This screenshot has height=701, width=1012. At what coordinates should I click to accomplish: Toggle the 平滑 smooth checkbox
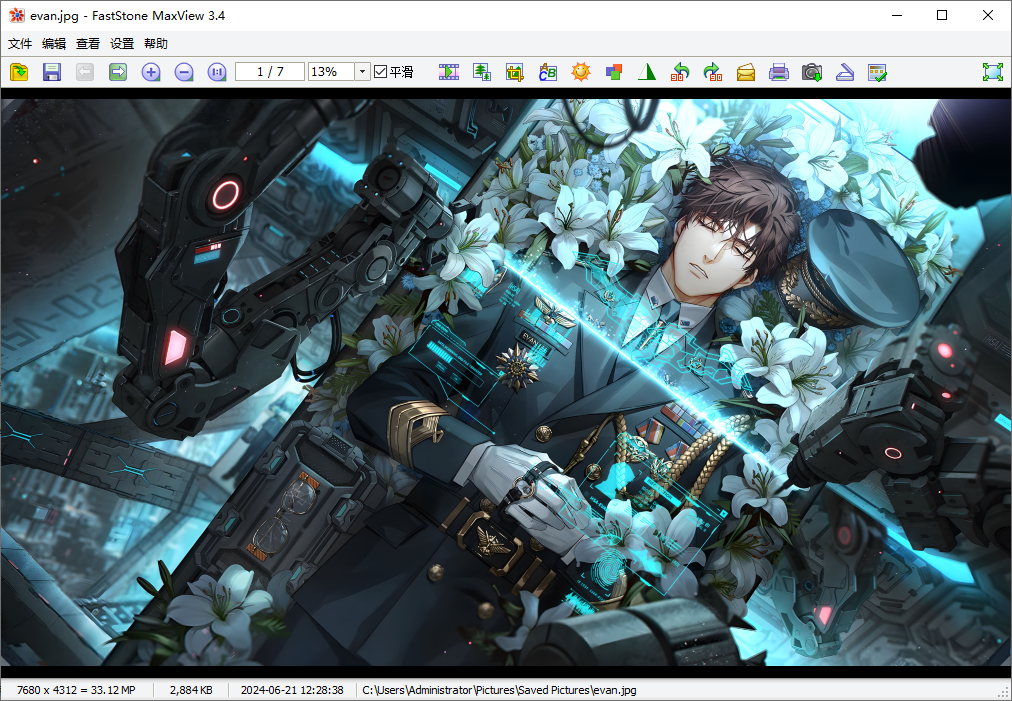pos(380,72)
